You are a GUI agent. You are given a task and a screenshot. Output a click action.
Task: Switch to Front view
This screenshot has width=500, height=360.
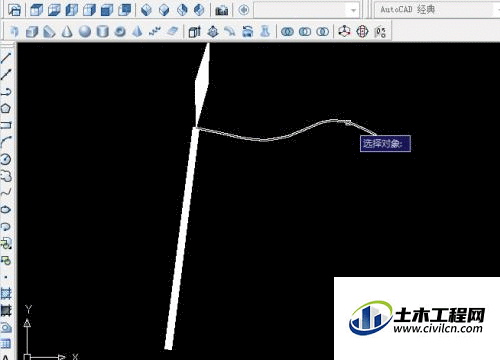107,10
